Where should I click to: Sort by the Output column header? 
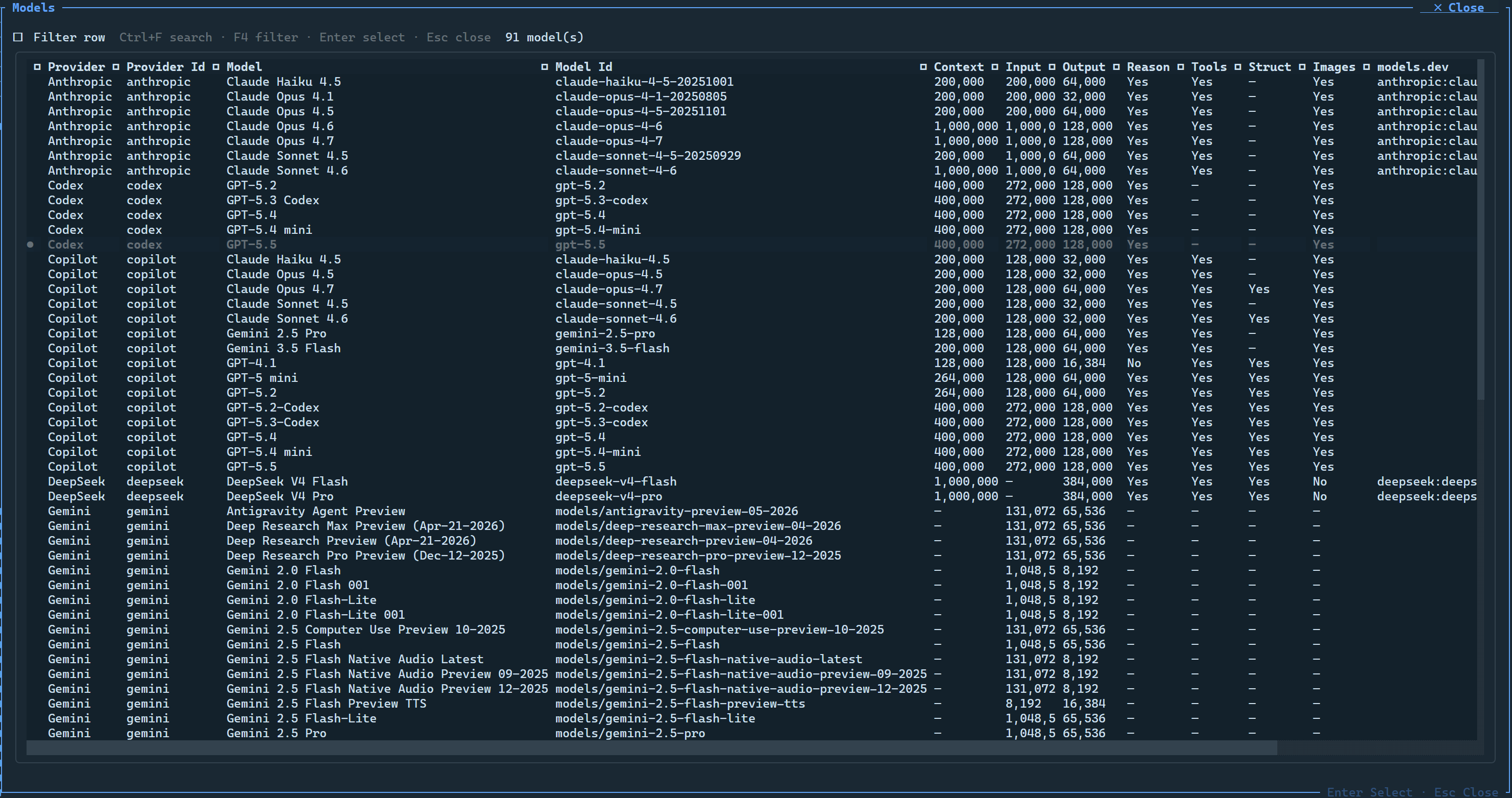(x=1084, y=67)
